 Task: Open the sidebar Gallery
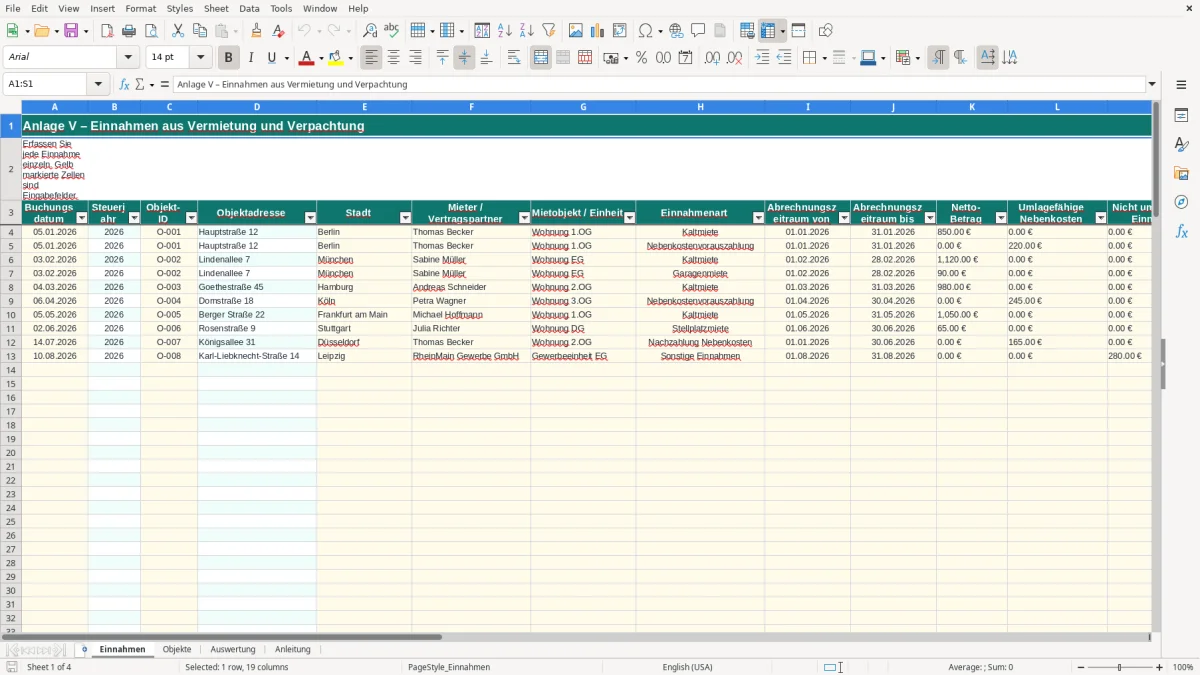pos(1181,173)
